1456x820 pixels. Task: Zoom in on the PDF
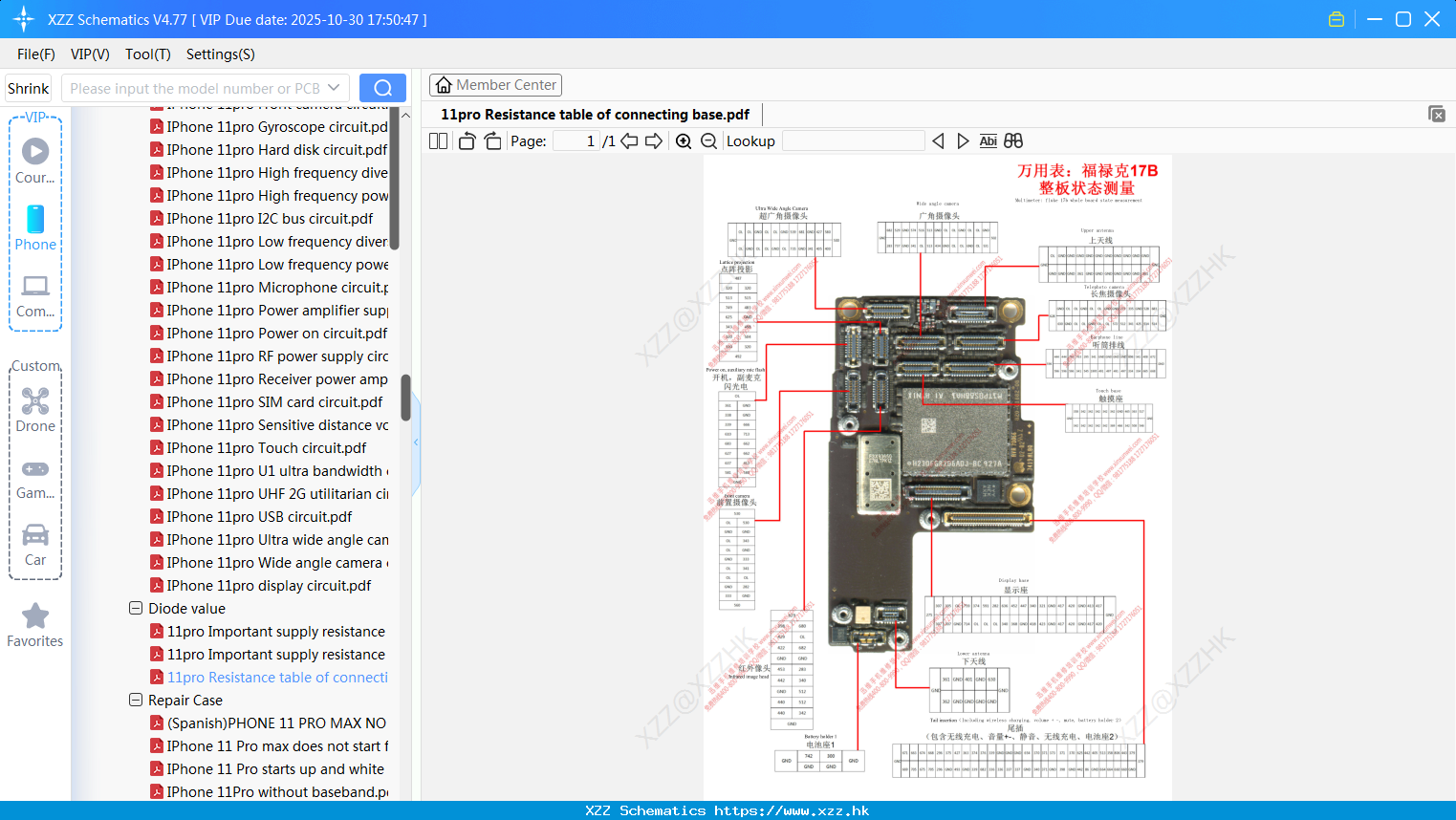click(684, 140)
